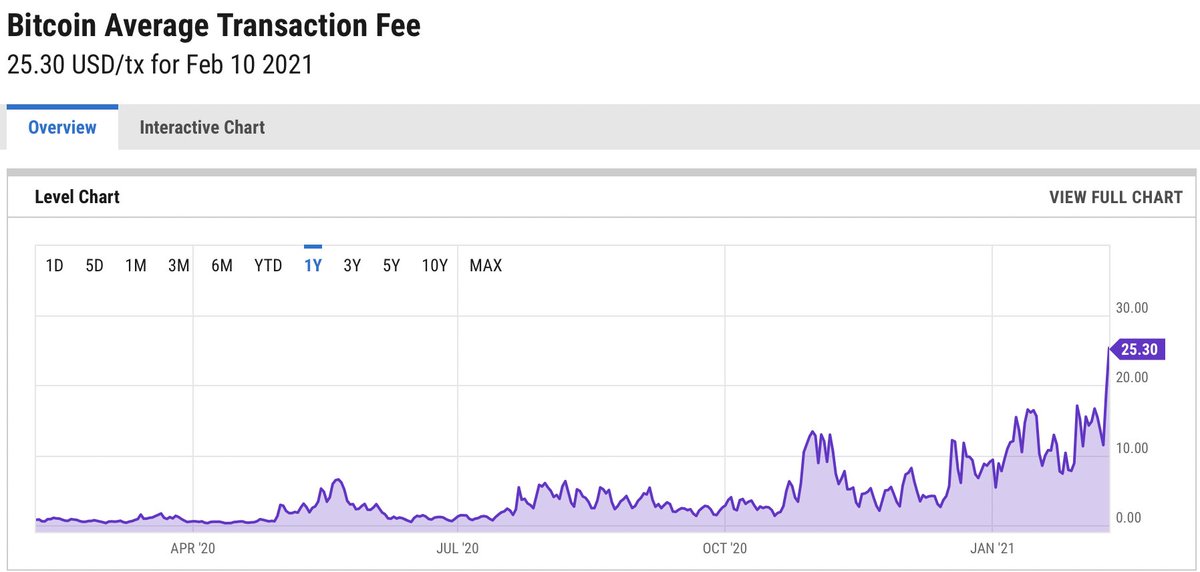This screenshot has width=1200, height=572.
Task: Show the MAX time range
Action: [x=486, y=265]
